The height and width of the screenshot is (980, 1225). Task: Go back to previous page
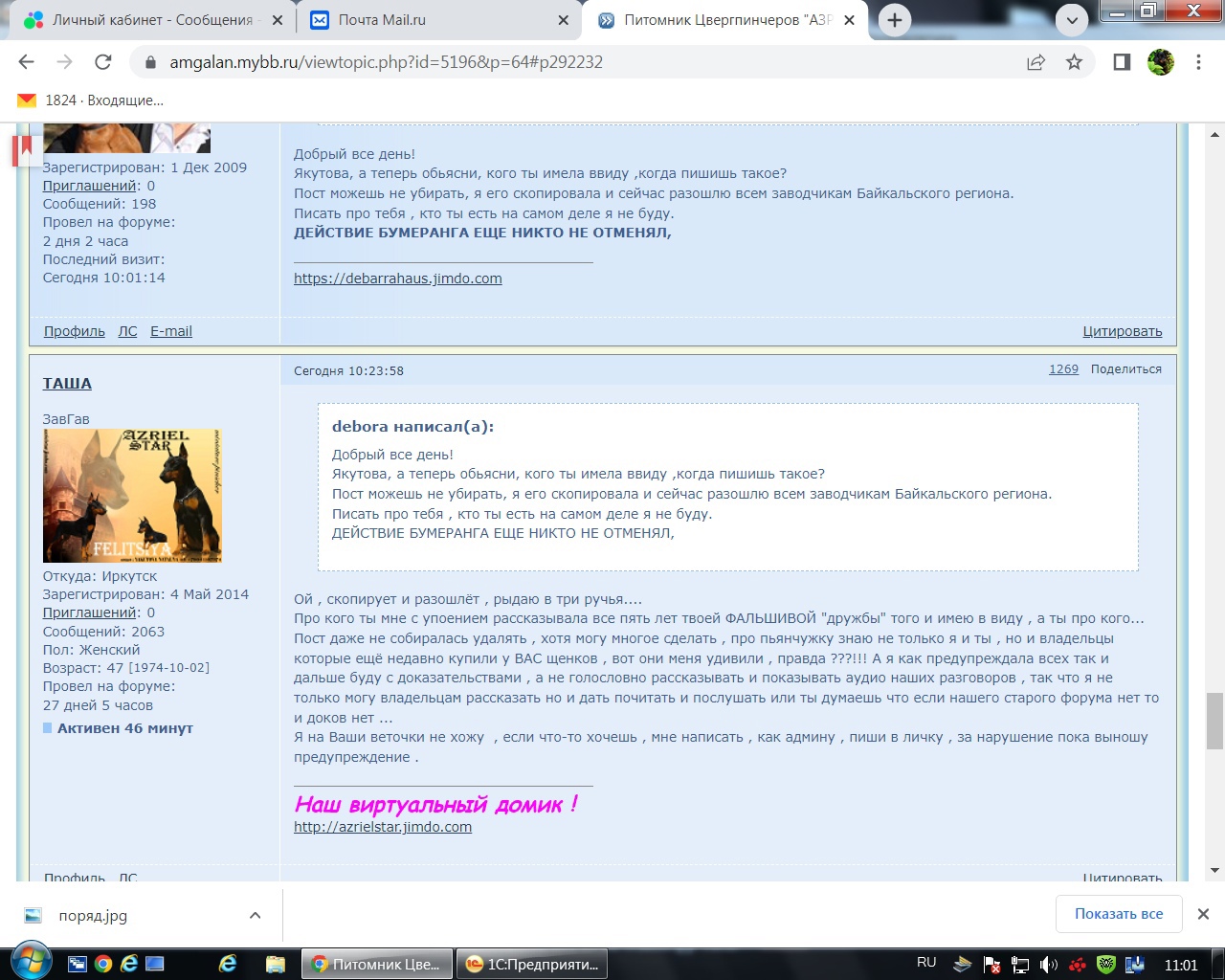(x=27, y=62)
